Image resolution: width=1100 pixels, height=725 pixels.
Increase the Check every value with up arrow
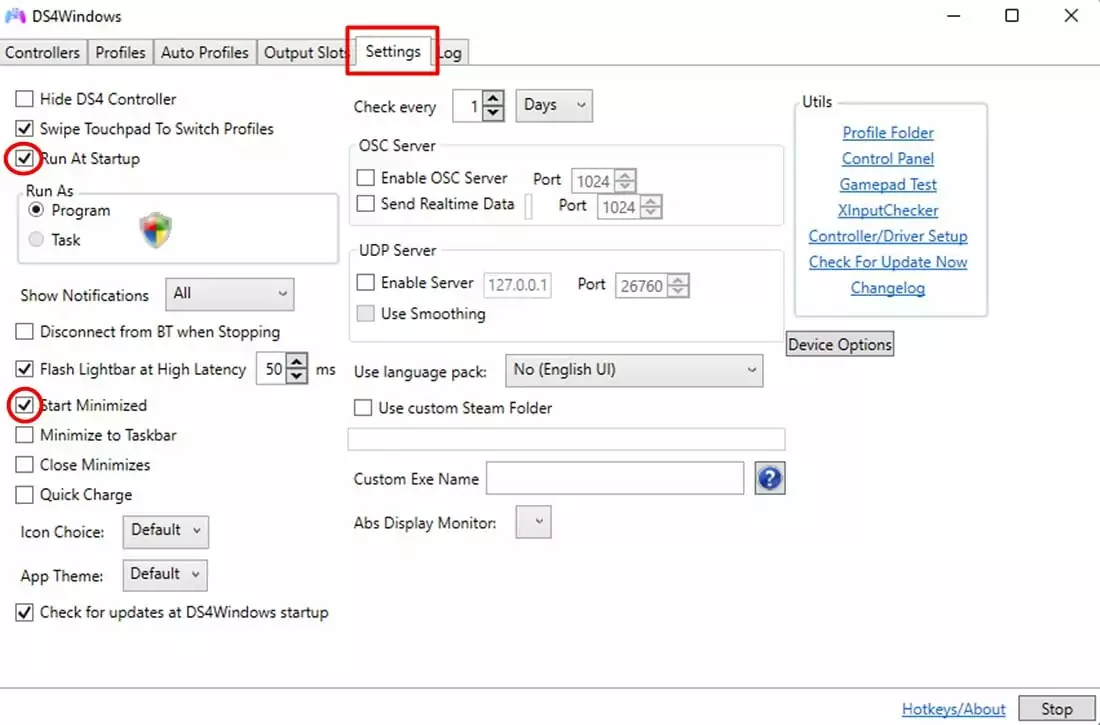(x=493, y=99)
